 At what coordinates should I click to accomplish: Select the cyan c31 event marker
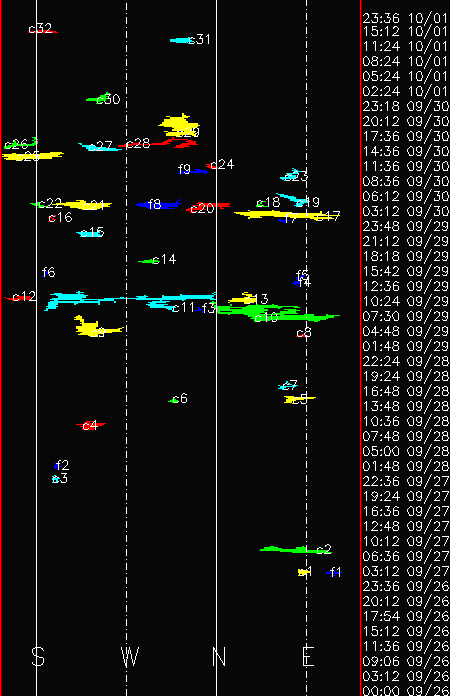pyautogui.click(x=181, y=40)
